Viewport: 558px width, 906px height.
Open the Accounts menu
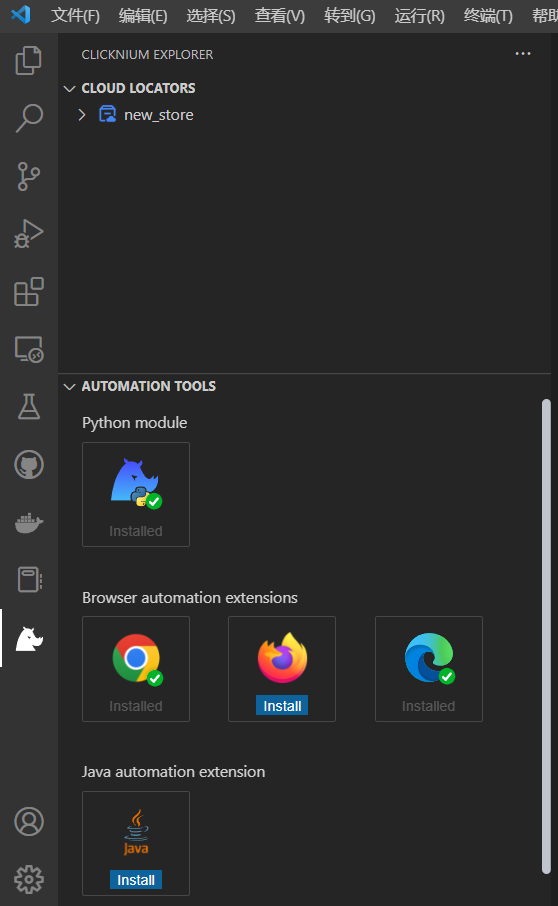[28, 821]
